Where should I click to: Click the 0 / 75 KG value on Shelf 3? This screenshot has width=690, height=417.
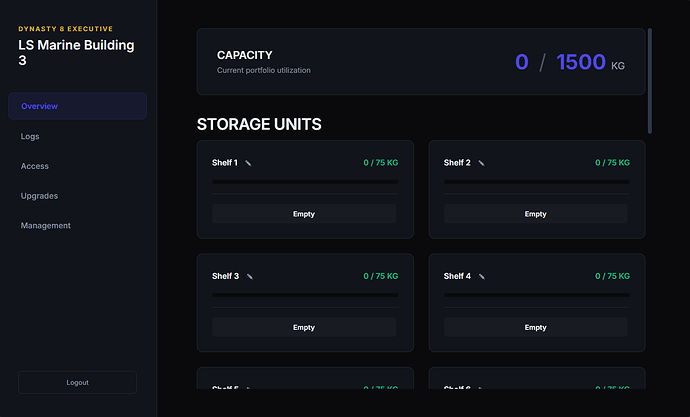coord(381,276)
